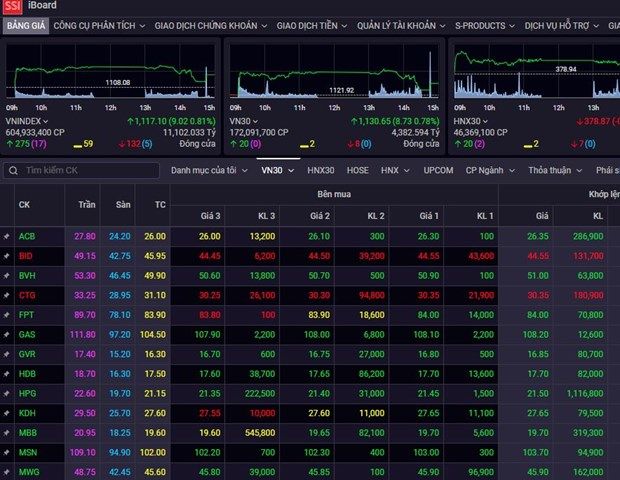Click the pin icon beside BVH
This screenshot has height=480, width=620.
[x=7, y=275]
